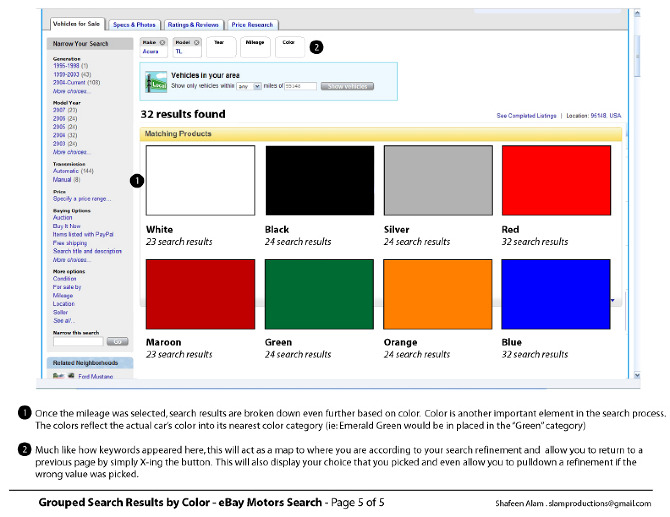Filter by Automatic transmission
The height and width of the screenshot is (517, 670).
[x=66, y=171]
